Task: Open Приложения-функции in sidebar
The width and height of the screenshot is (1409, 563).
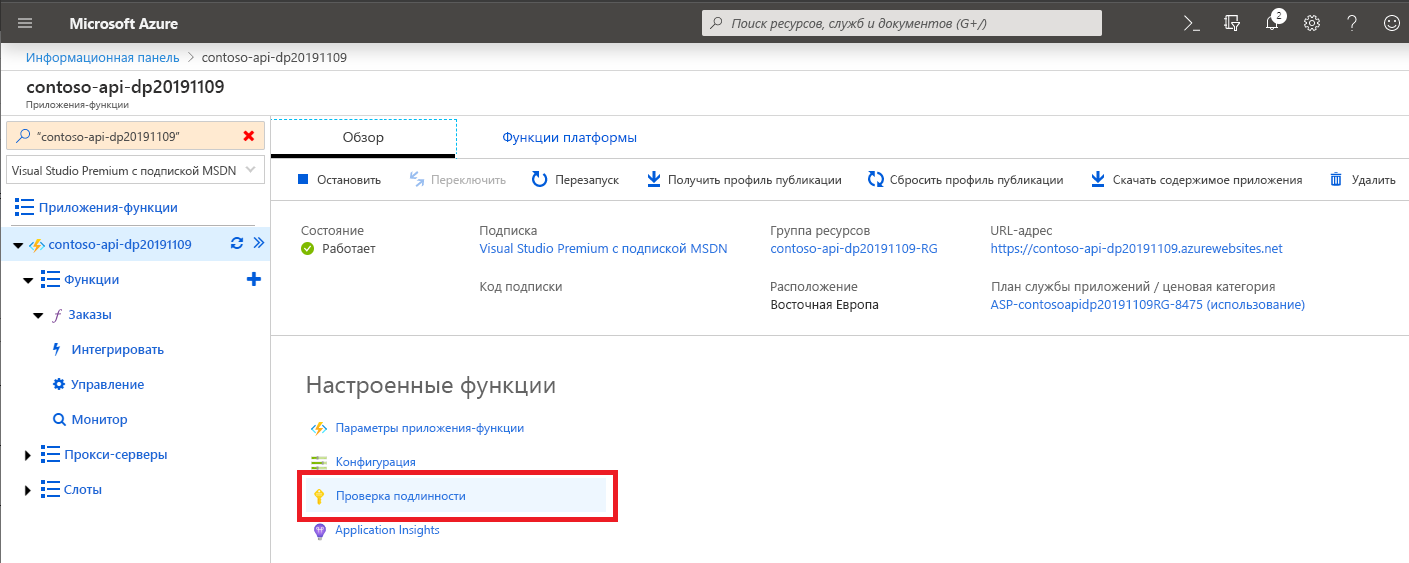Action: click(108, 208)
